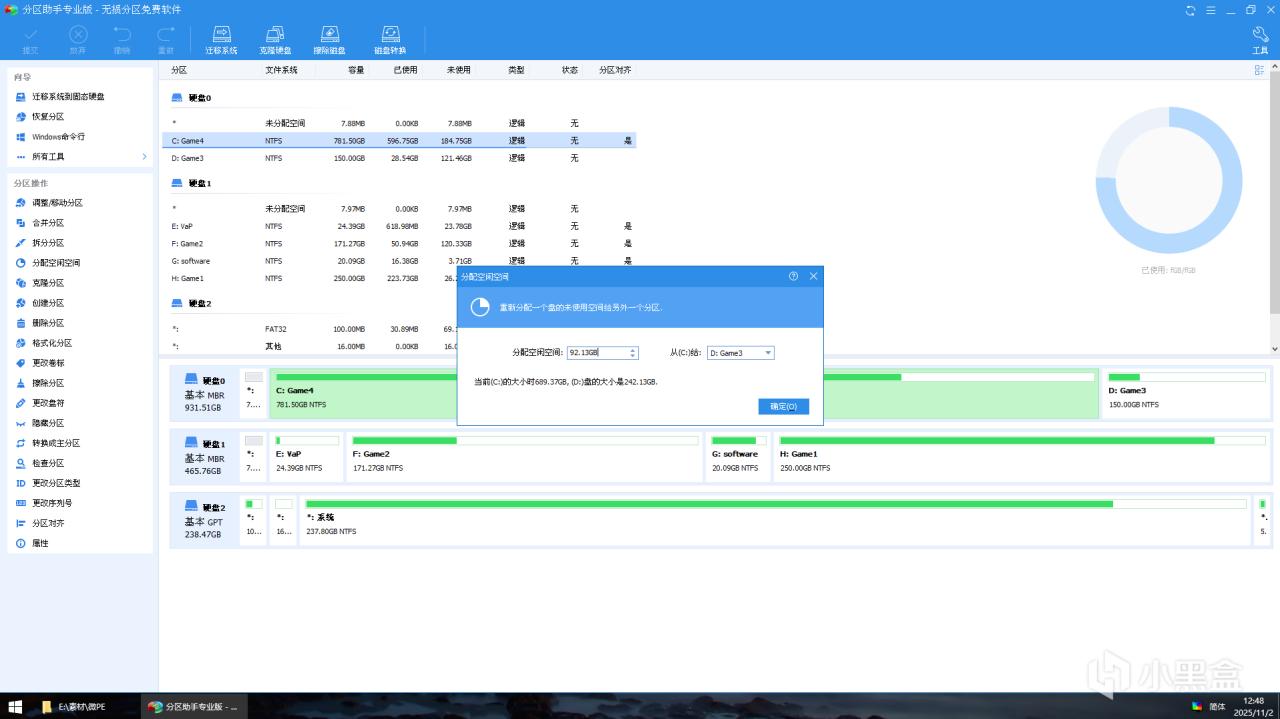The height and width of the screenshot is (719, 1280).
Task: Open 工具 in the top-right corner
Action: (x=1259, y=40)
